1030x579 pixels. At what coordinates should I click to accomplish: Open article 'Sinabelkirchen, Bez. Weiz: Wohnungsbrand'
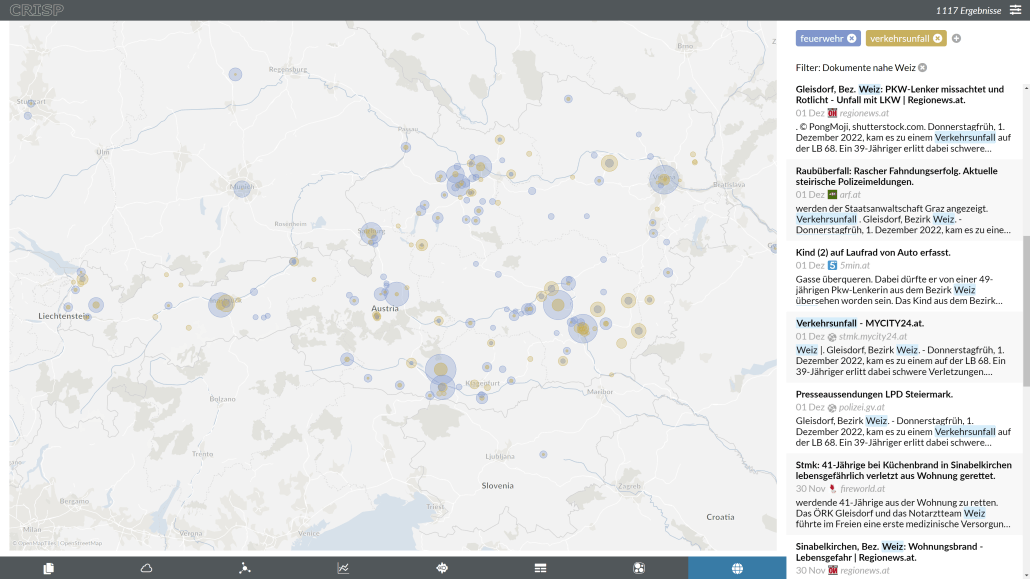click(x=889, y=552)
